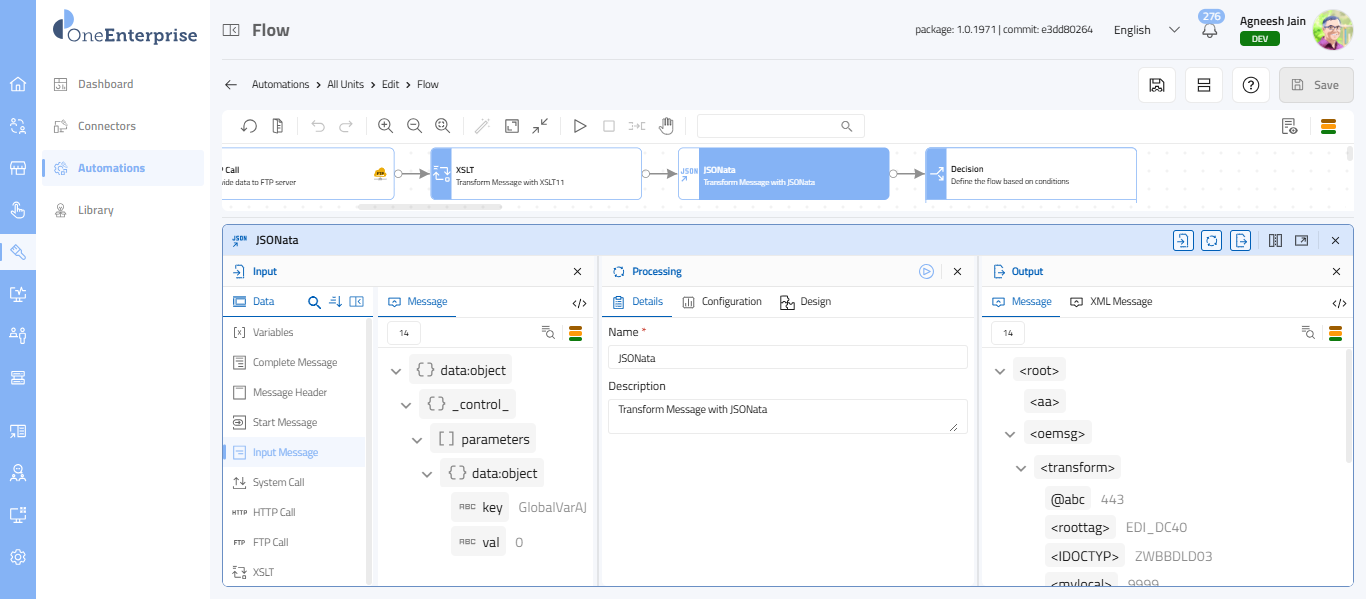1366x599 pixels.
Task: Collapse the _control_ node in input tree
Action: 406,405
